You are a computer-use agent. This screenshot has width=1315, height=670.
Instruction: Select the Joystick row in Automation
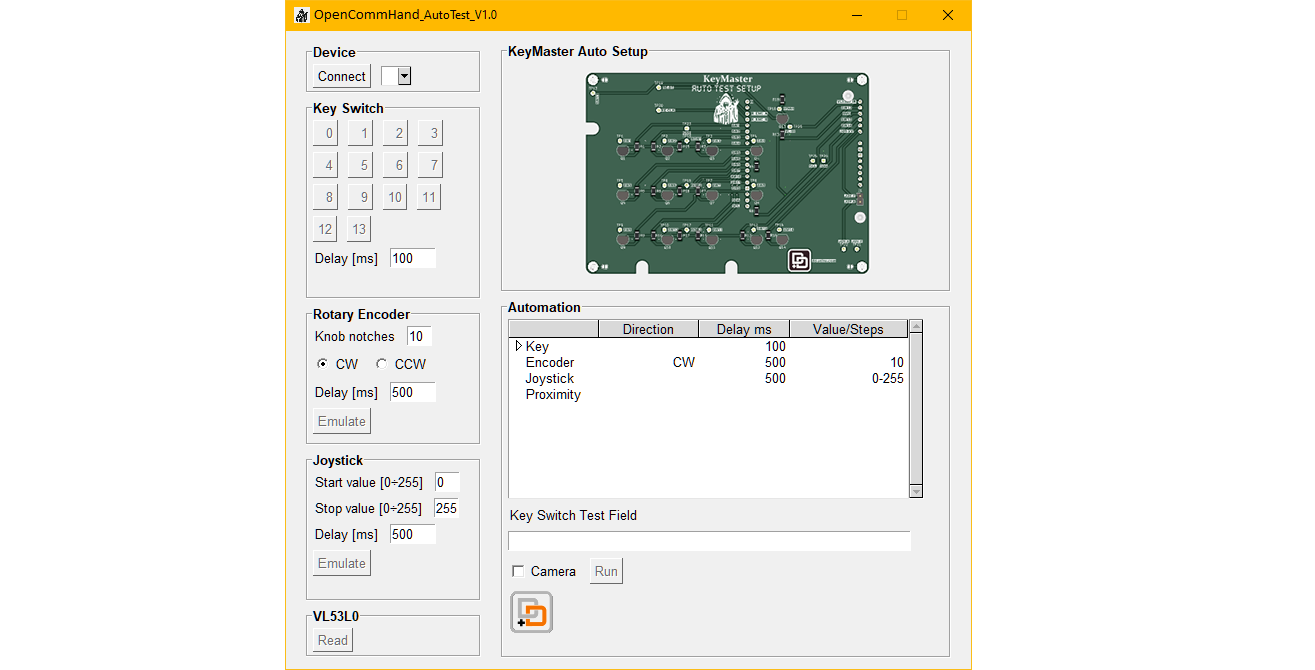click(x=550, y=378)
